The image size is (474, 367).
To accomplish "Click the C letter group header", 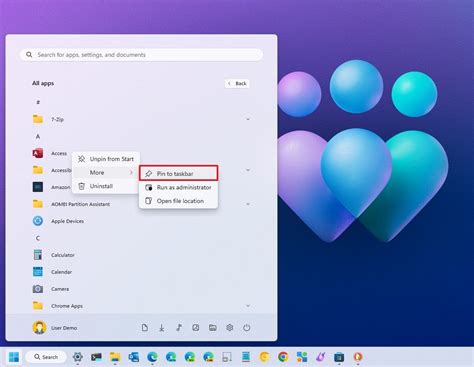I will 38,238.
